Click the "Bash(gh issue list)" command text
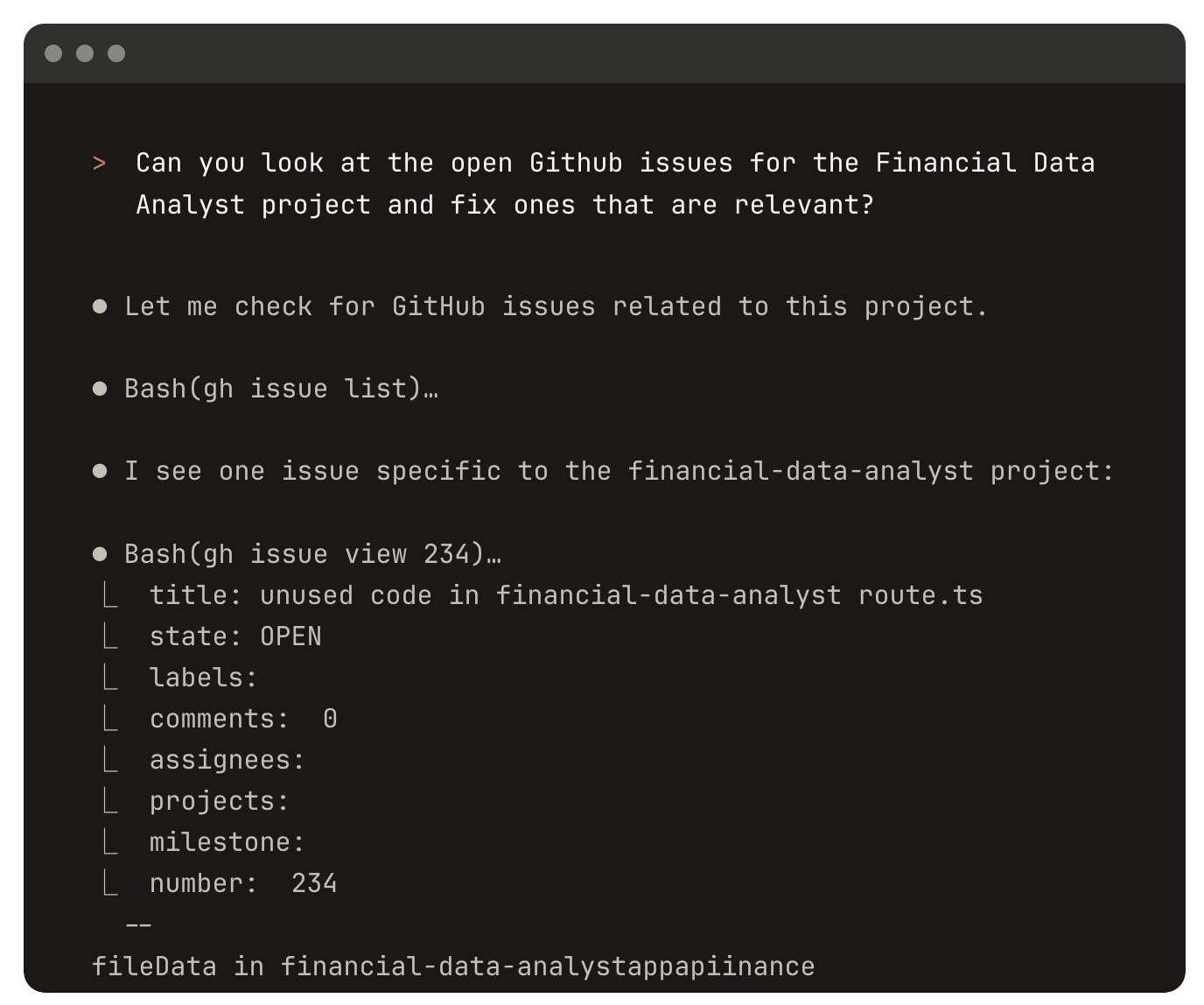The height and width of the screenshot is (1005, 1204). pos(281,389)
